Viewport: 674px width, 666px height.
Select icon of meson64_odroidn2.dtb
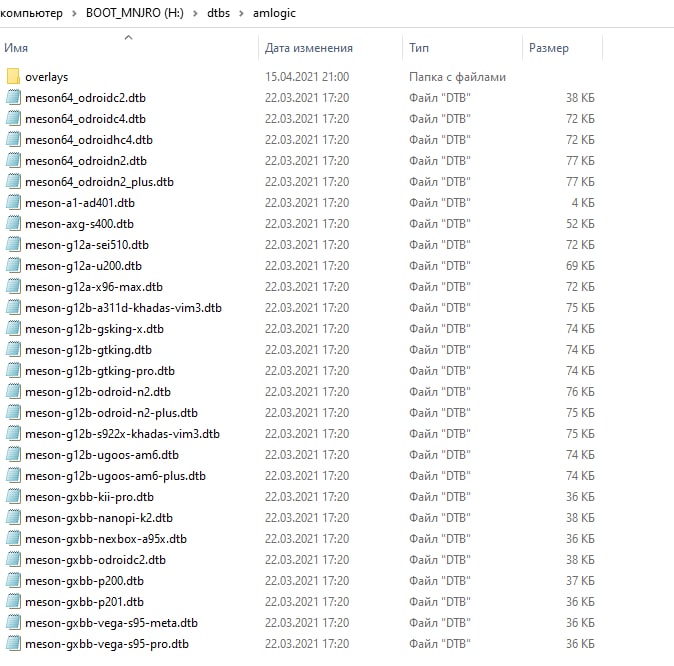(13, 161)
